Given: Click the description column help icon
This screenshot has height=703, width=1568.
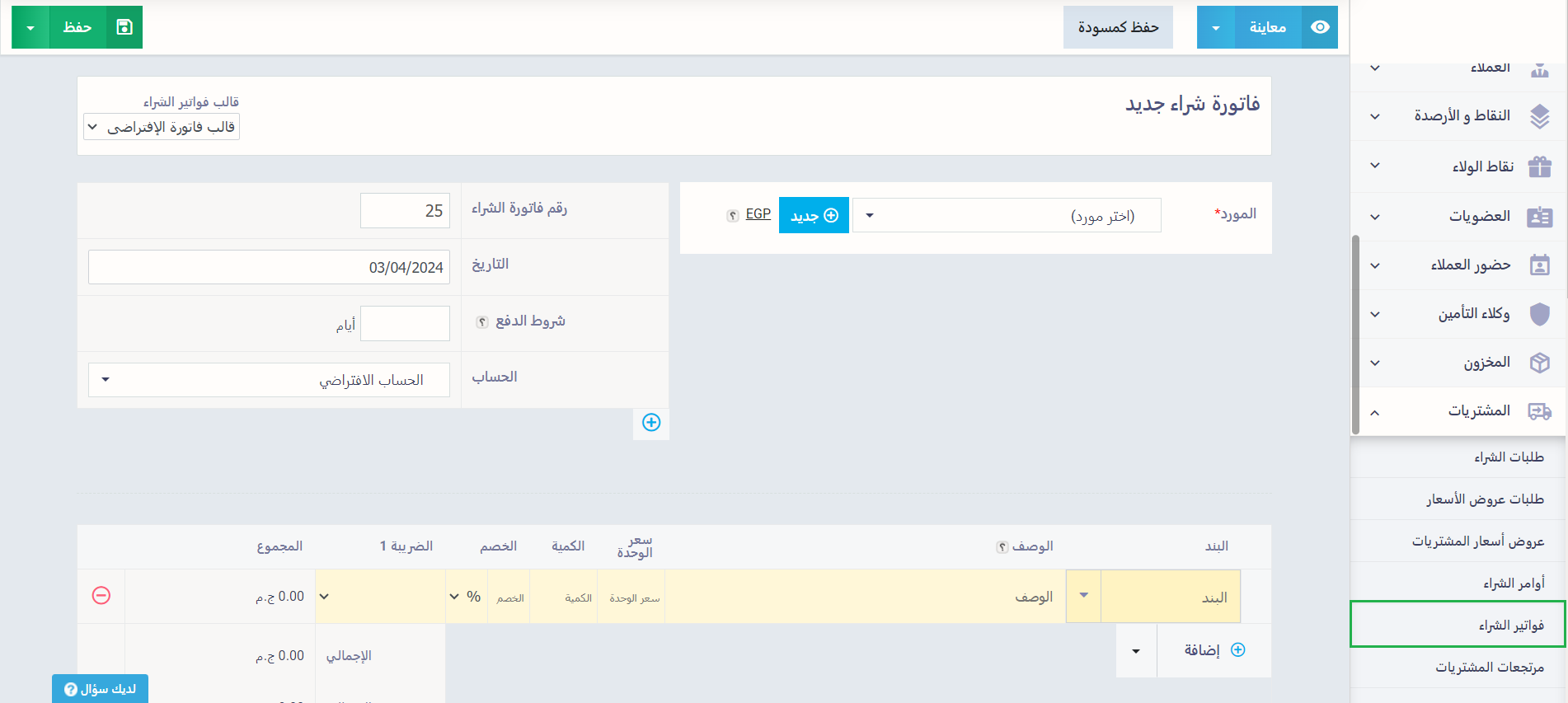Looking at the screenshot, I should click(1002, 547).
